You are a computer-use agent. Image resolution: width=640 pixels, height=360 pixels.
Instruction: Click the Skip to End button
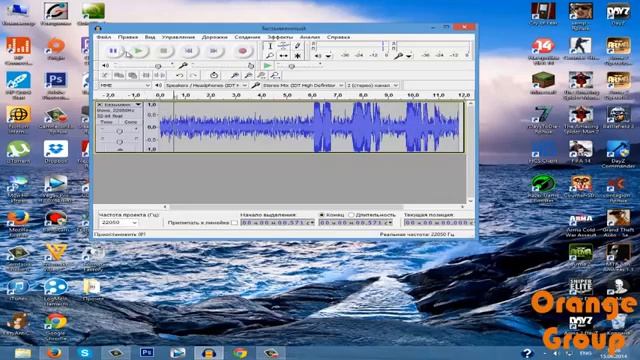click(x=213, y=51)
